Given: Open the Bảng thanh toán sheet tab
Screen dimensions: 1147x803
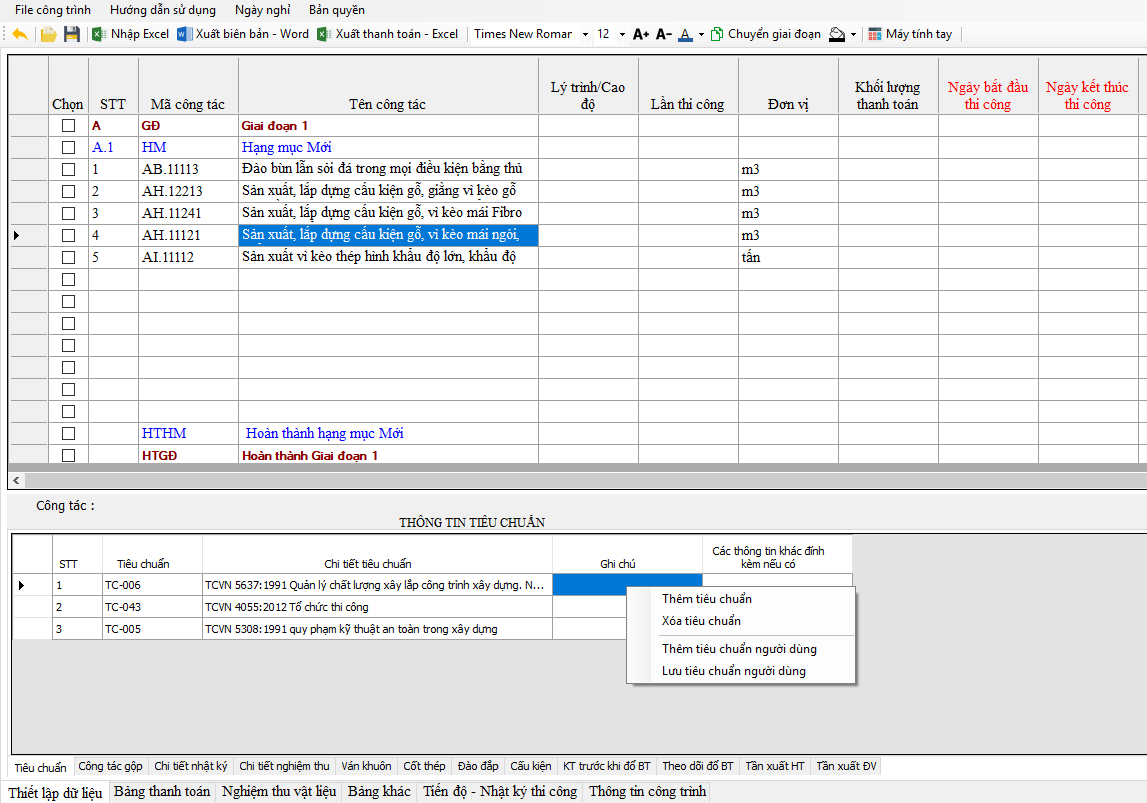Looking at the screenshot, I should tap(162, 792).
